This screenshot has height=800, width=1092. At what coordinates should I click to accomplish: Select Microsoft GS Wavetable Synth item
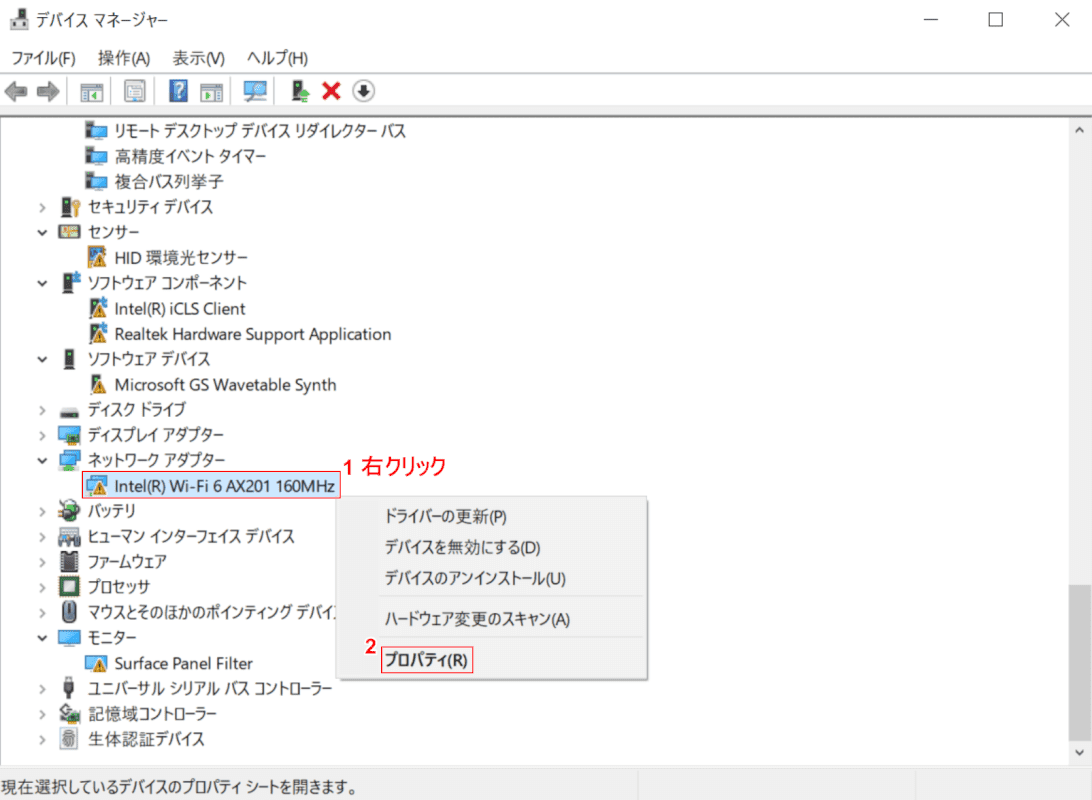pyautogui.click(x=225, y=385)
